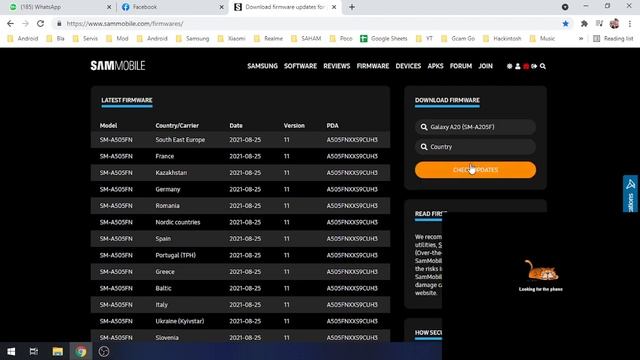
Task: Open the site search magnifier in SamMobile header
Action: point(543,66)
